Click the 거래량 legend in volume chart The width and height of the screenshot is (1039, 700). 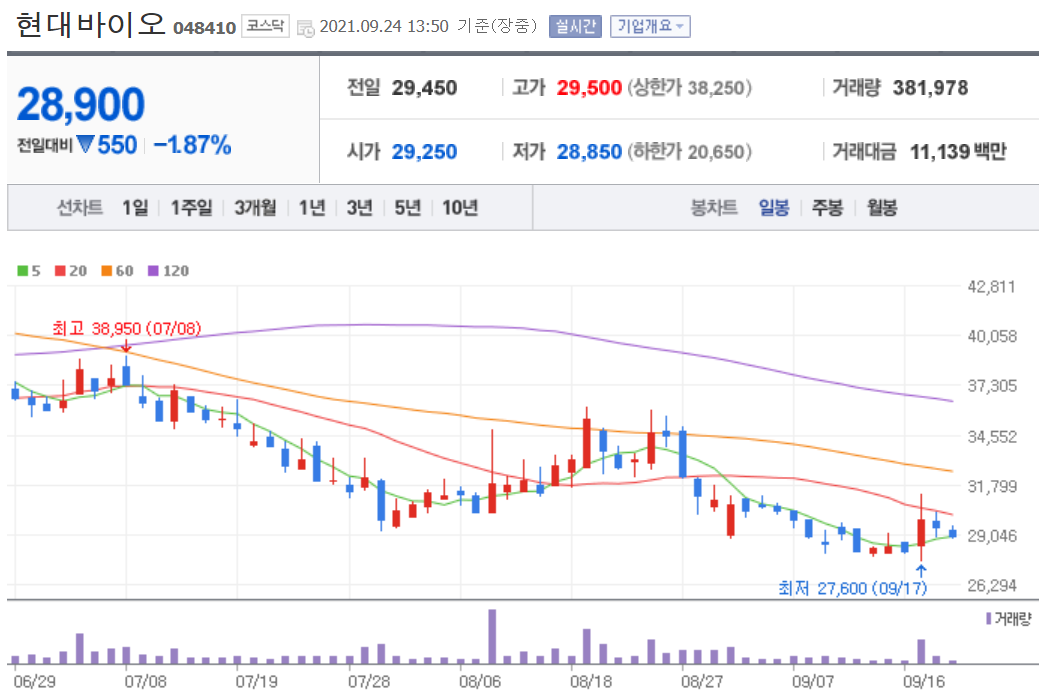coord(1009,619)
